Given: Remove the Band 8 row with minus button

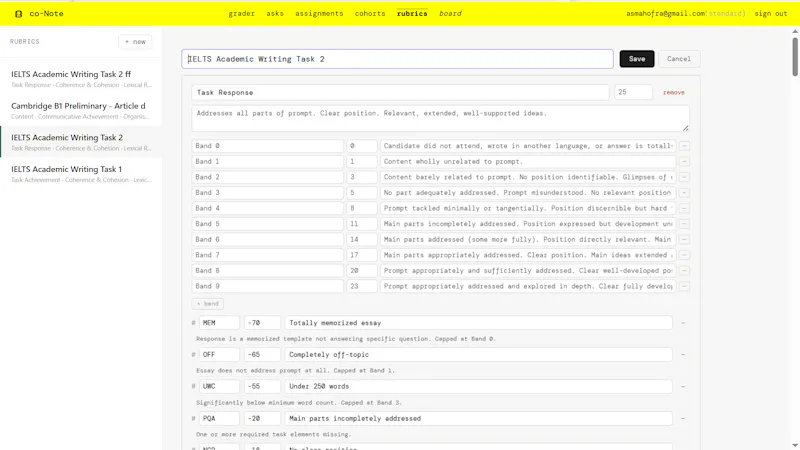Looking at the screenshot, I should click(684, 270).
